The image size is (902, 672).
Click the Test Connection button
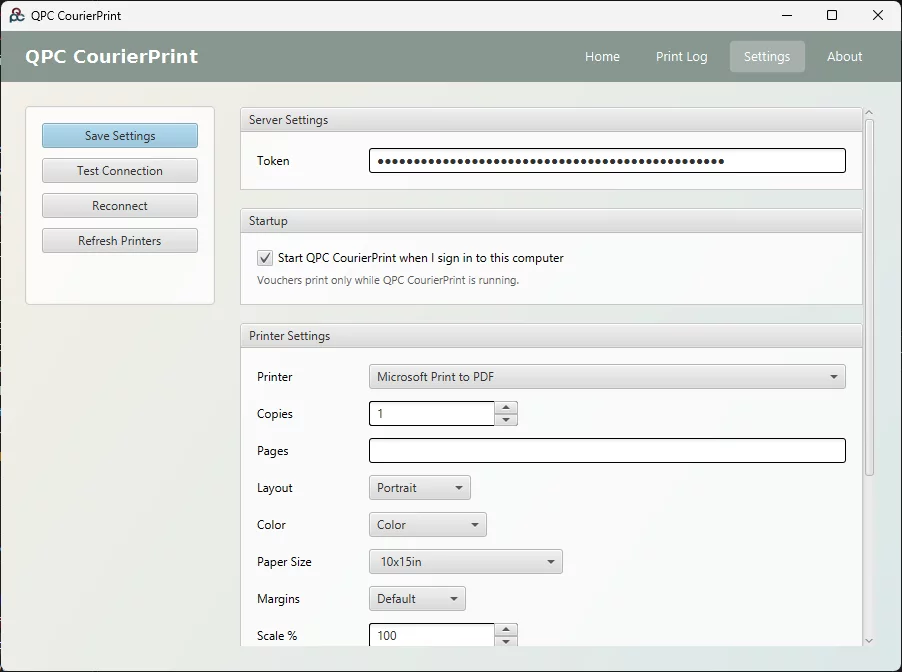pyautogui.click(x=120, y=171)
